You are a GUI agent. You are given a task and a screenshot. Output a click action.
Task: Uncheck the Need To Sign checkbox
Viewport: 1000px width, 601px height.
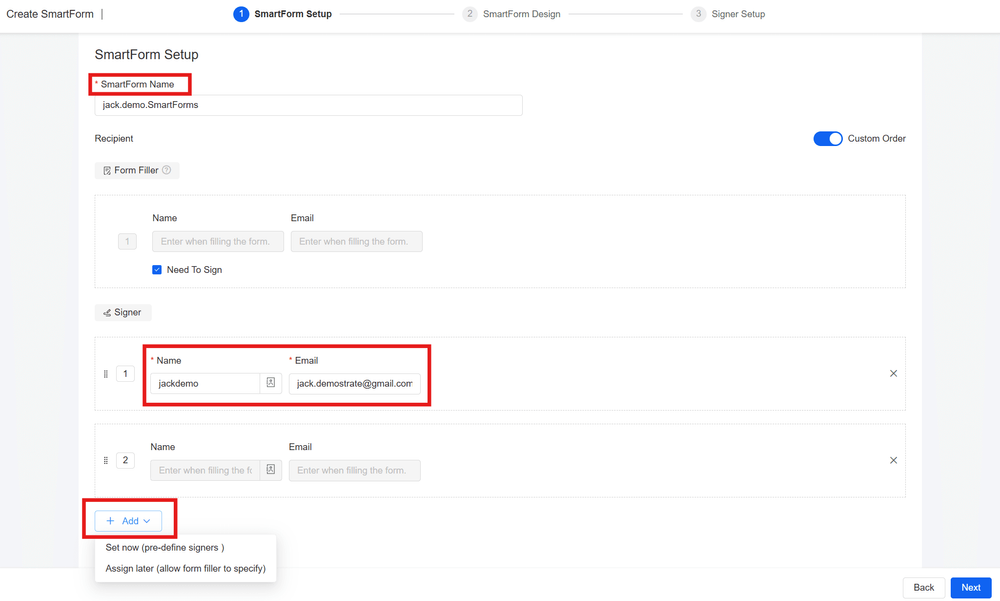[157, 270]
